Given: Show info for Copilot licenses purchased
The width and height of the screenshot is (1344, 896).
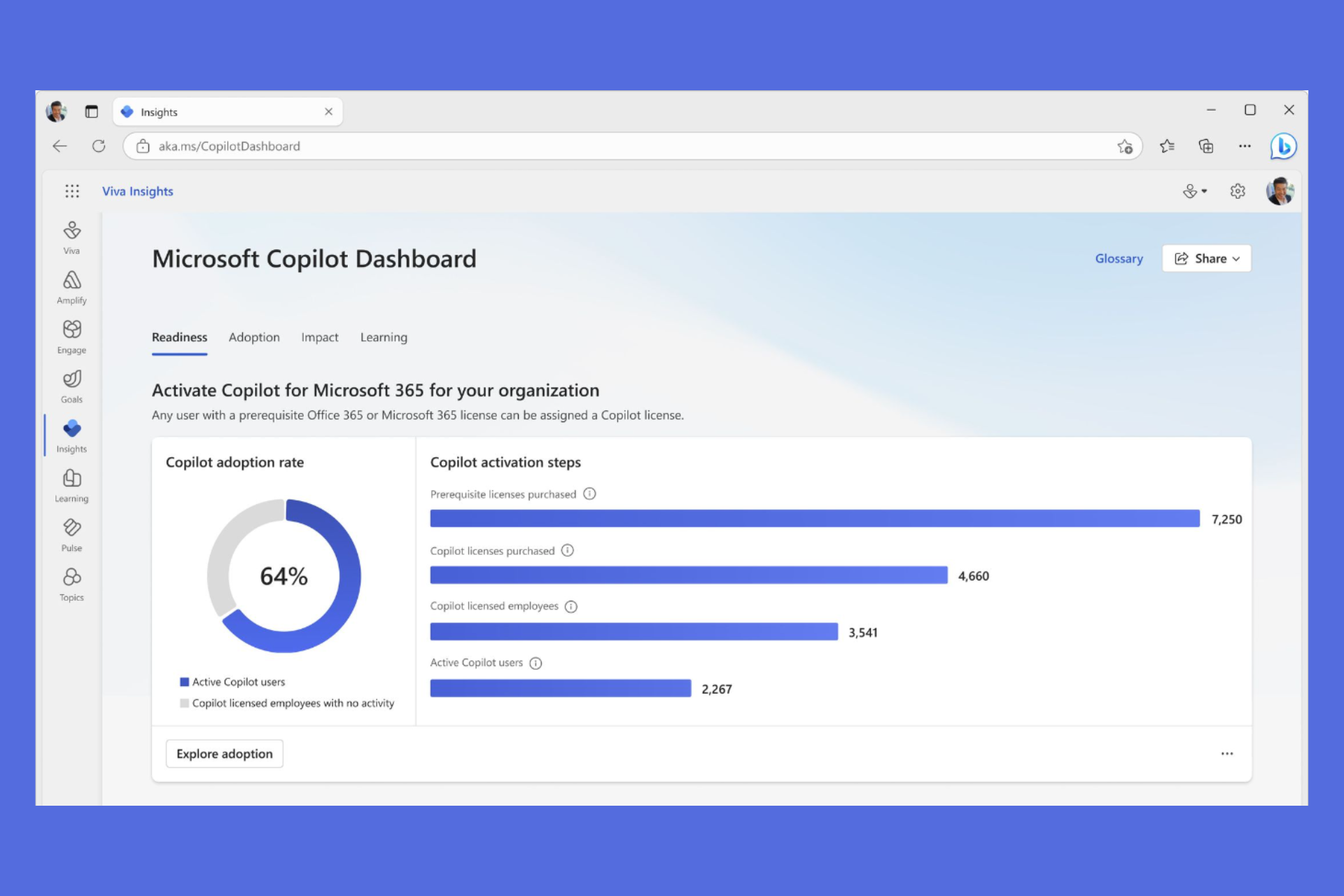Looking at the screenshot, I should (568, 550).
